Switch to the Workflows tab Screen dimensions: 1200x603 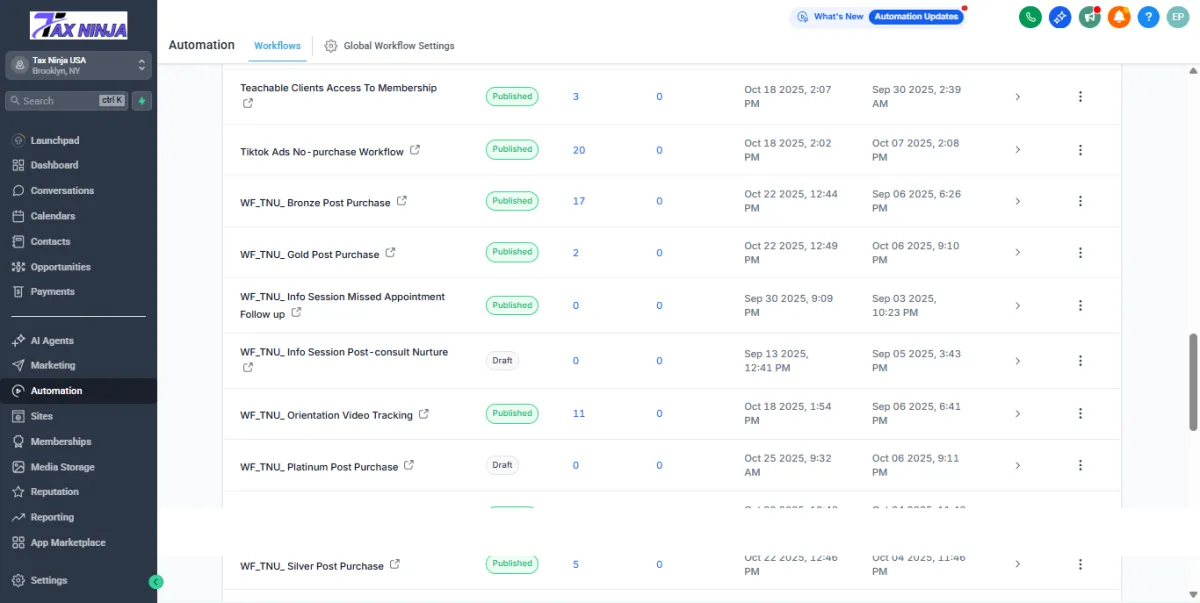click(277, 46)
